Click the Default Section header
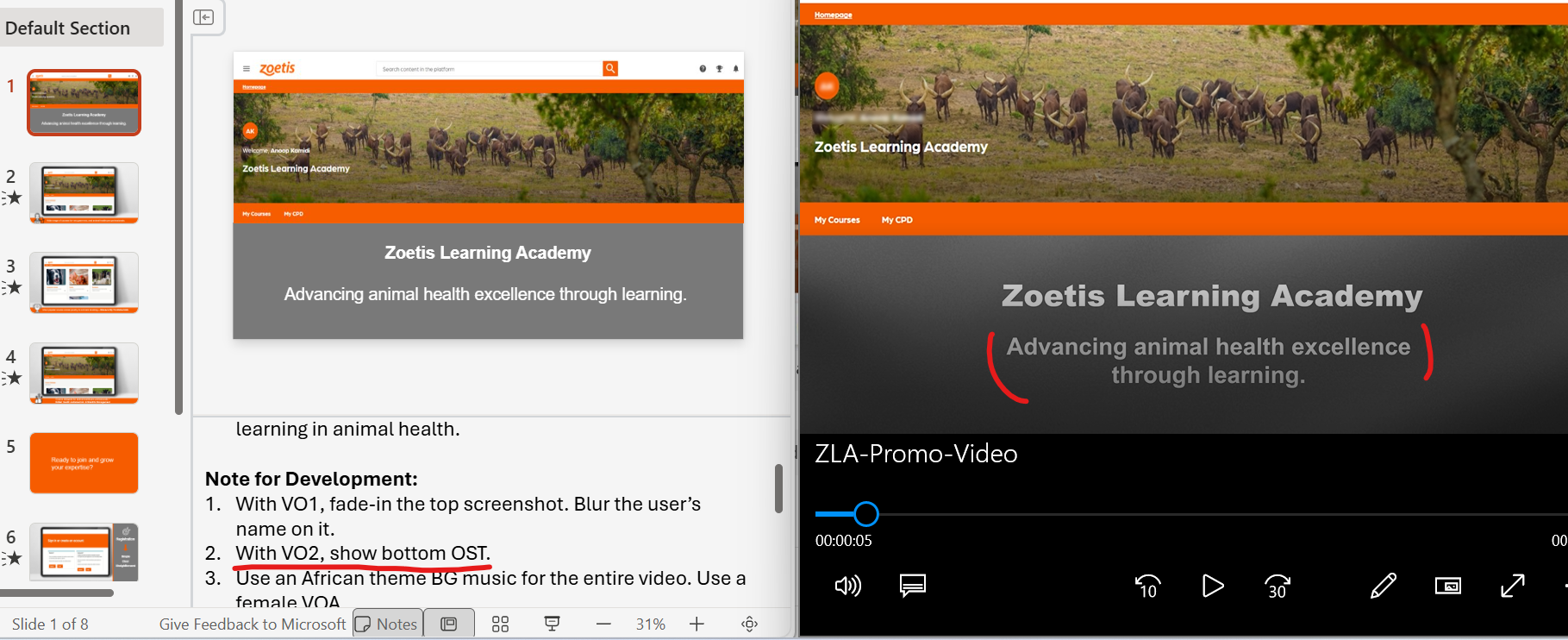 point(68,28)
